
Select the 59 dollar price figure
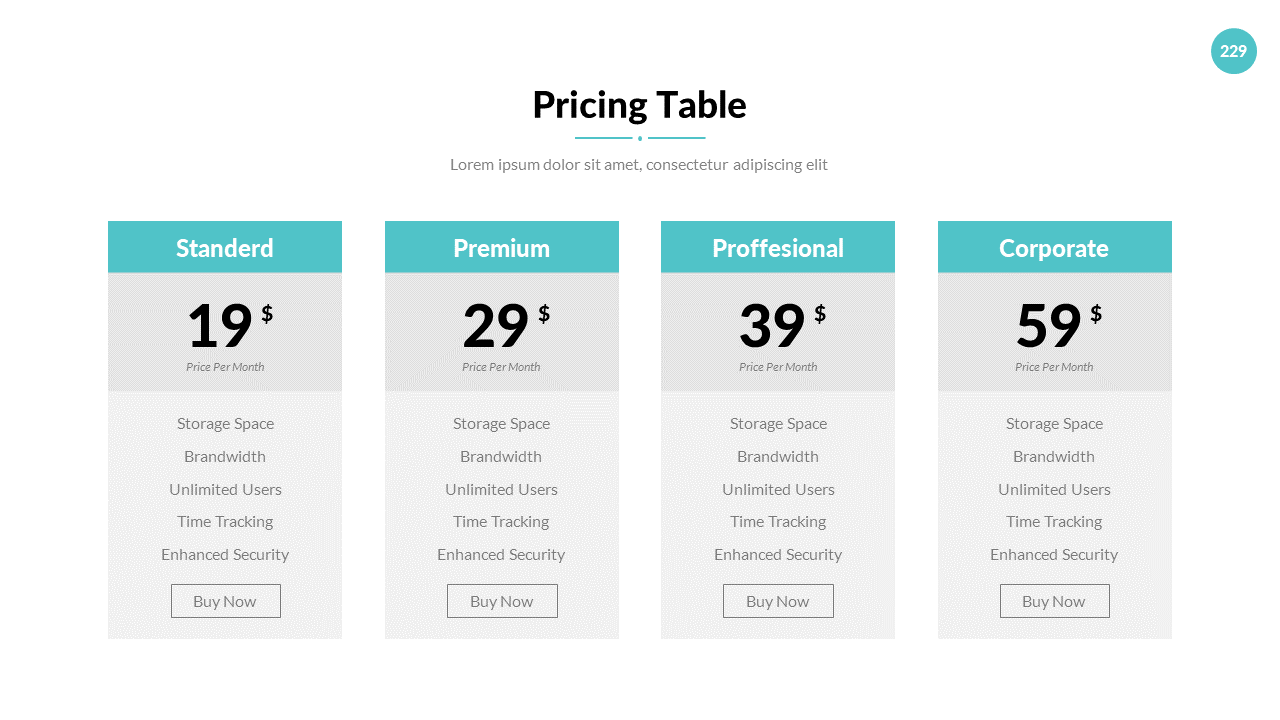[1050, 326]
